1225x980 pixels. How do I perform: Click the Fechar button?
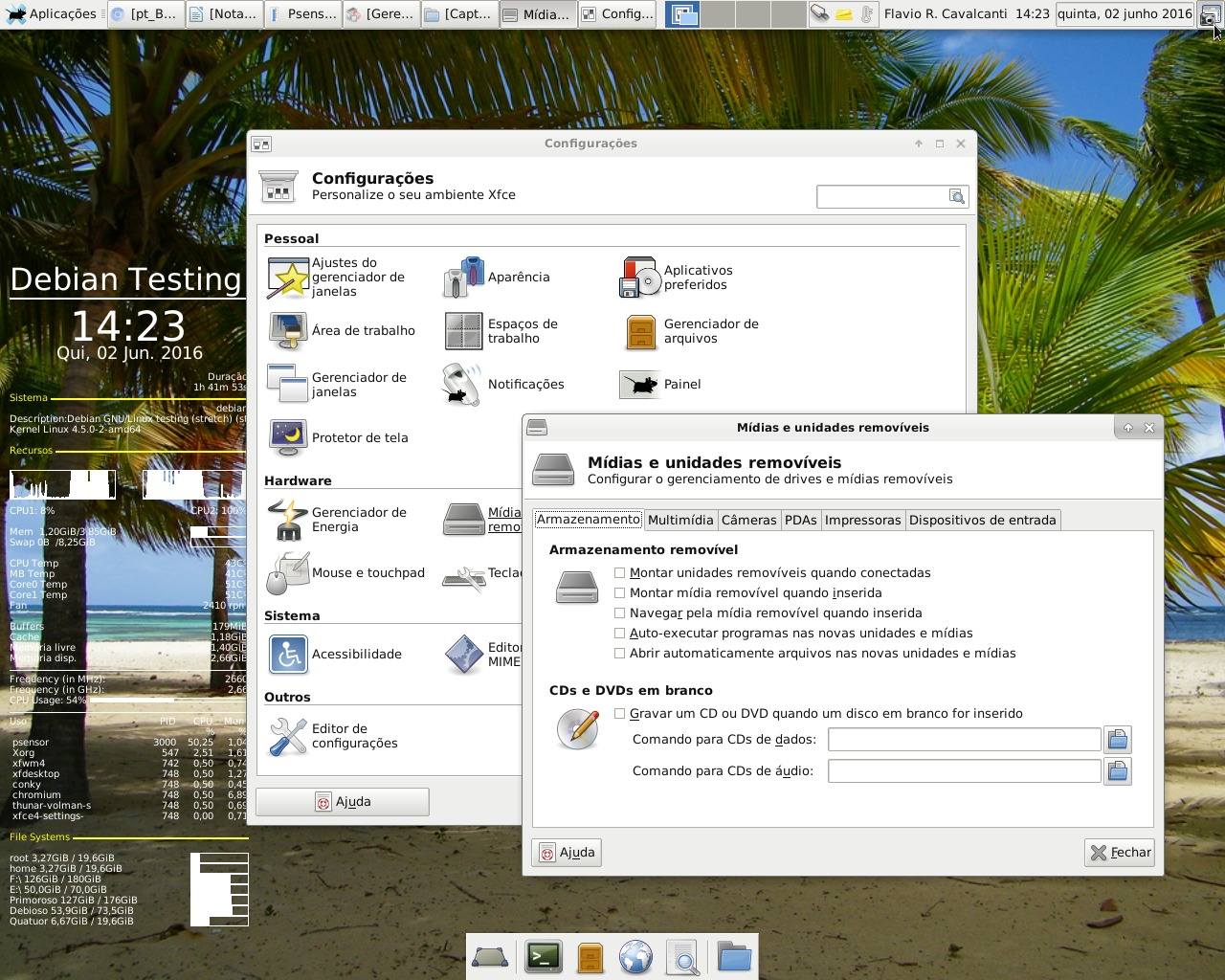point(1120,853)
